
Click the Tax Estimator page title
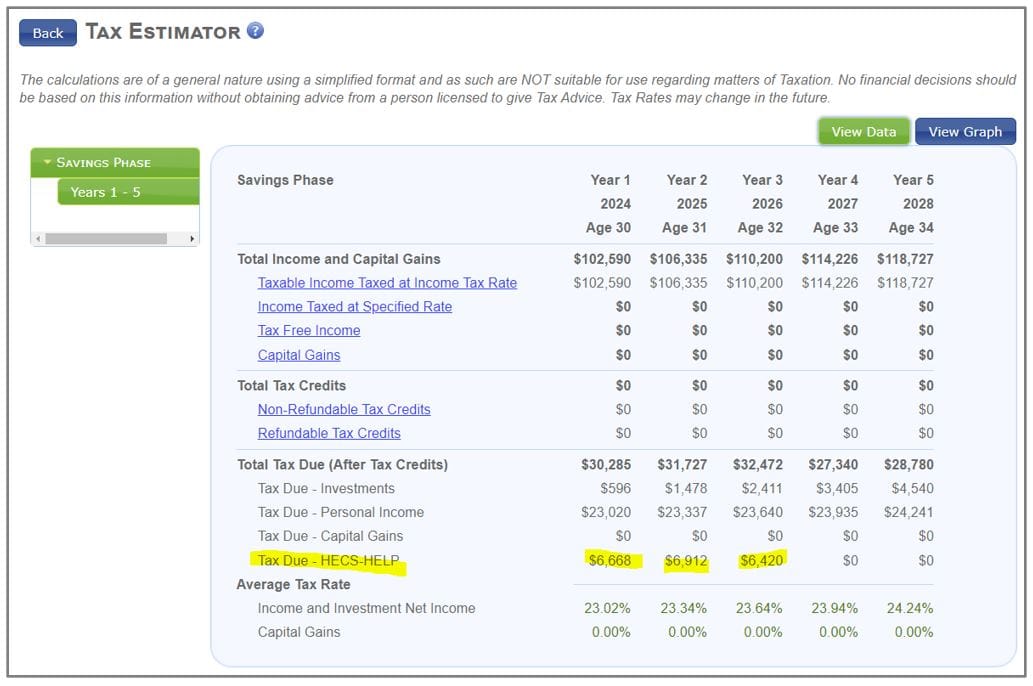162,32
